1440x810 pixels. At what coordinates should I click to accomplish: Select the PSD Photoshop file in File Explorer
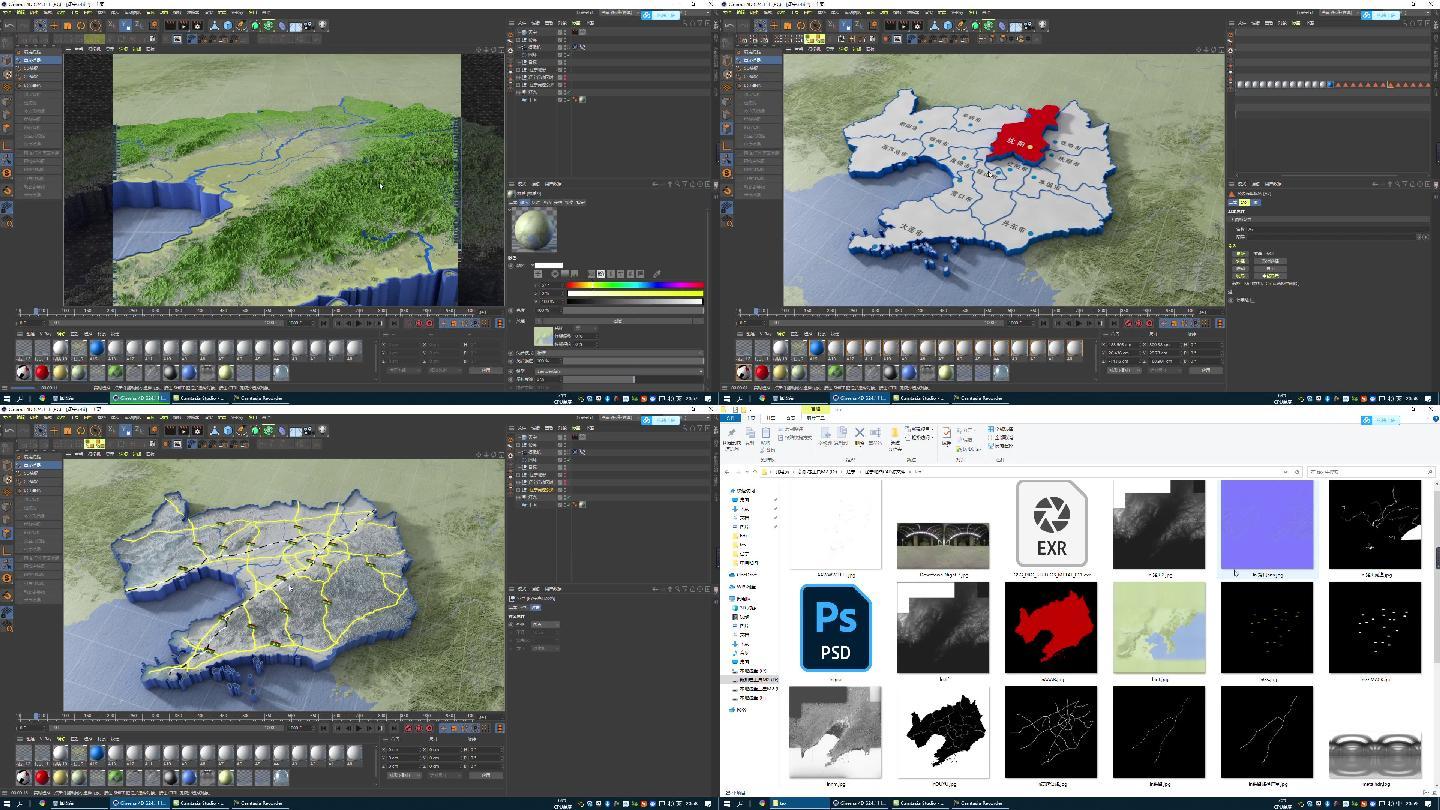tap(835, 628)
